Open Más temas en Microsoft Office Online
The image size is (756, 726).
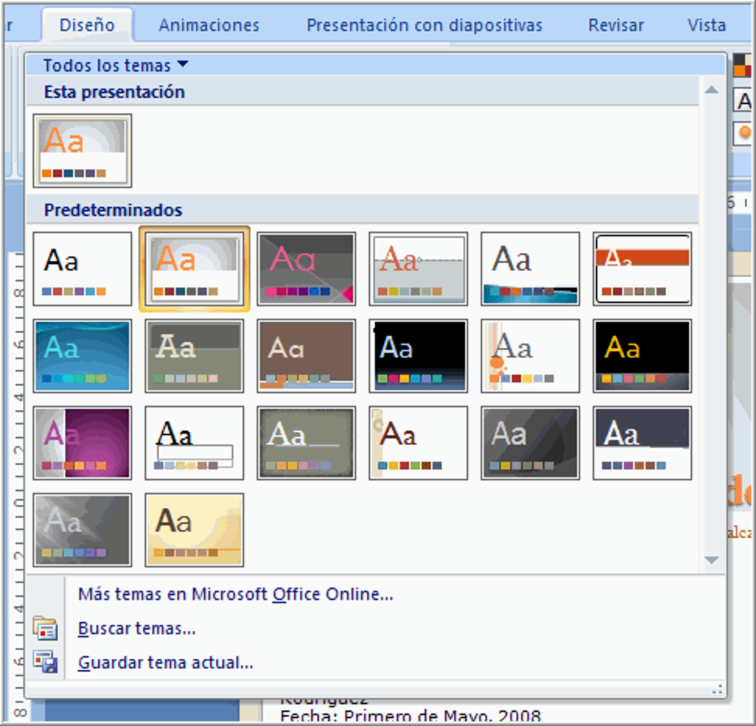tap(236, 594)
